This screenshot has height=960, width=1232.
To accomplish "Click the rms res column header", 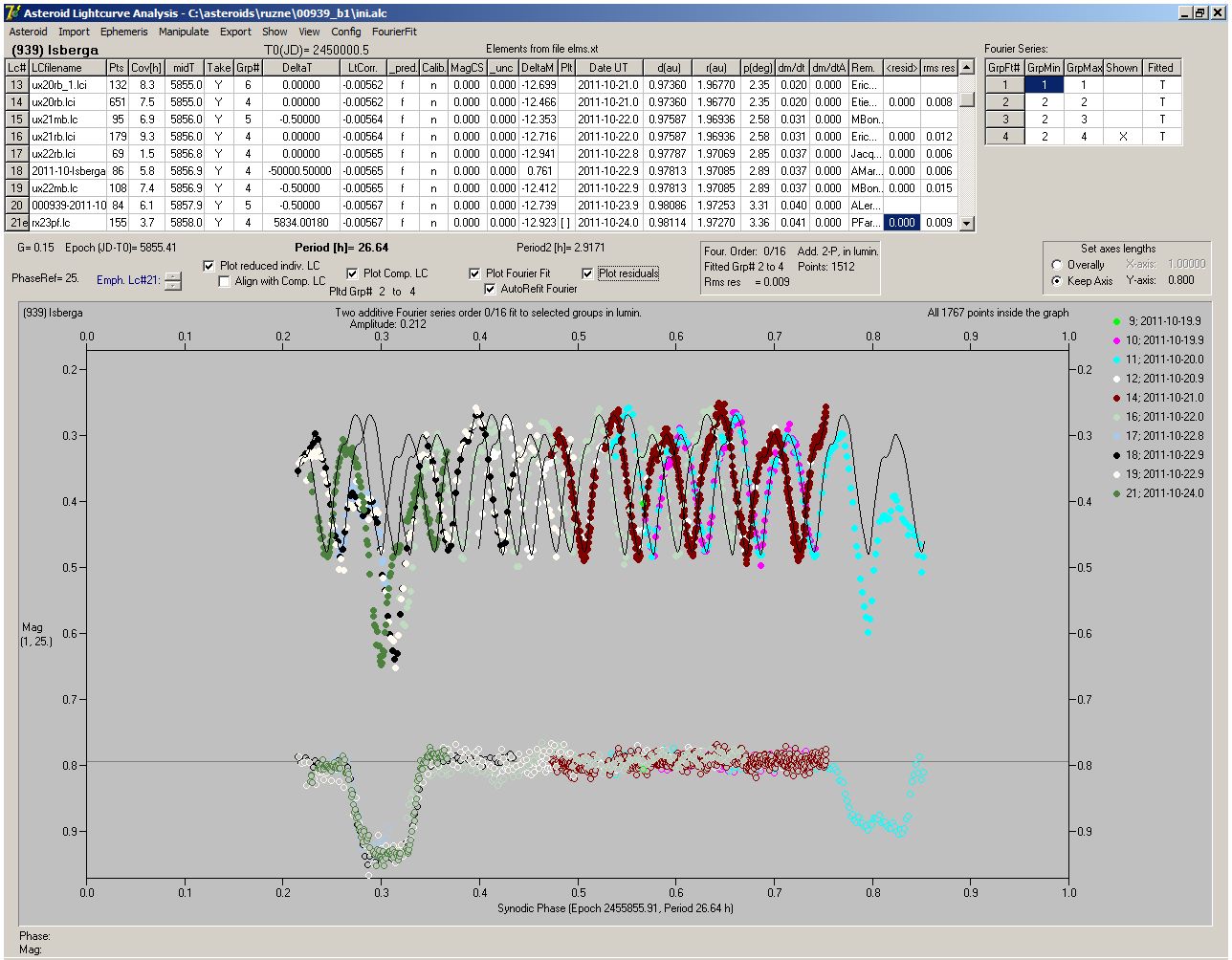I will (939, 68).
